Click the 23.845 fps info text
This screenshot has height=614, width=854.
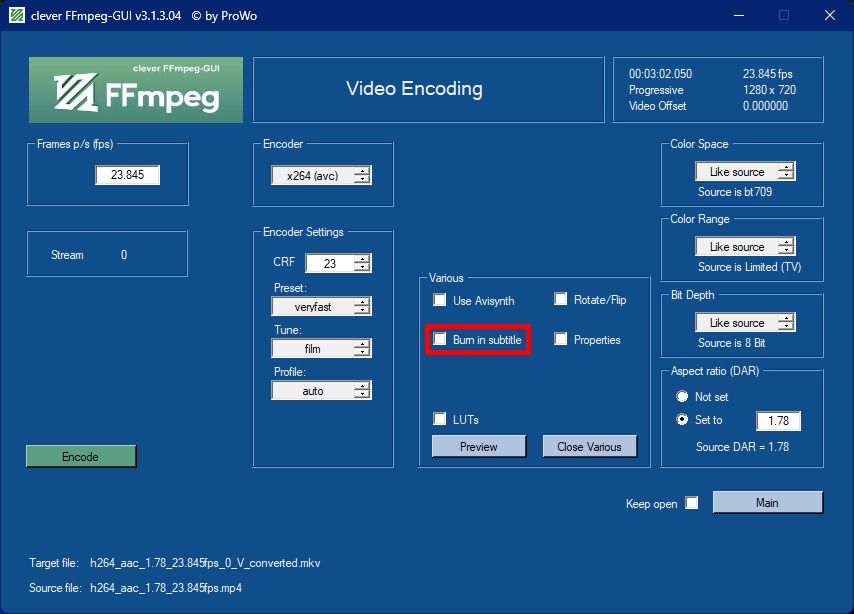pyautogui.click(x=767, y=74)
